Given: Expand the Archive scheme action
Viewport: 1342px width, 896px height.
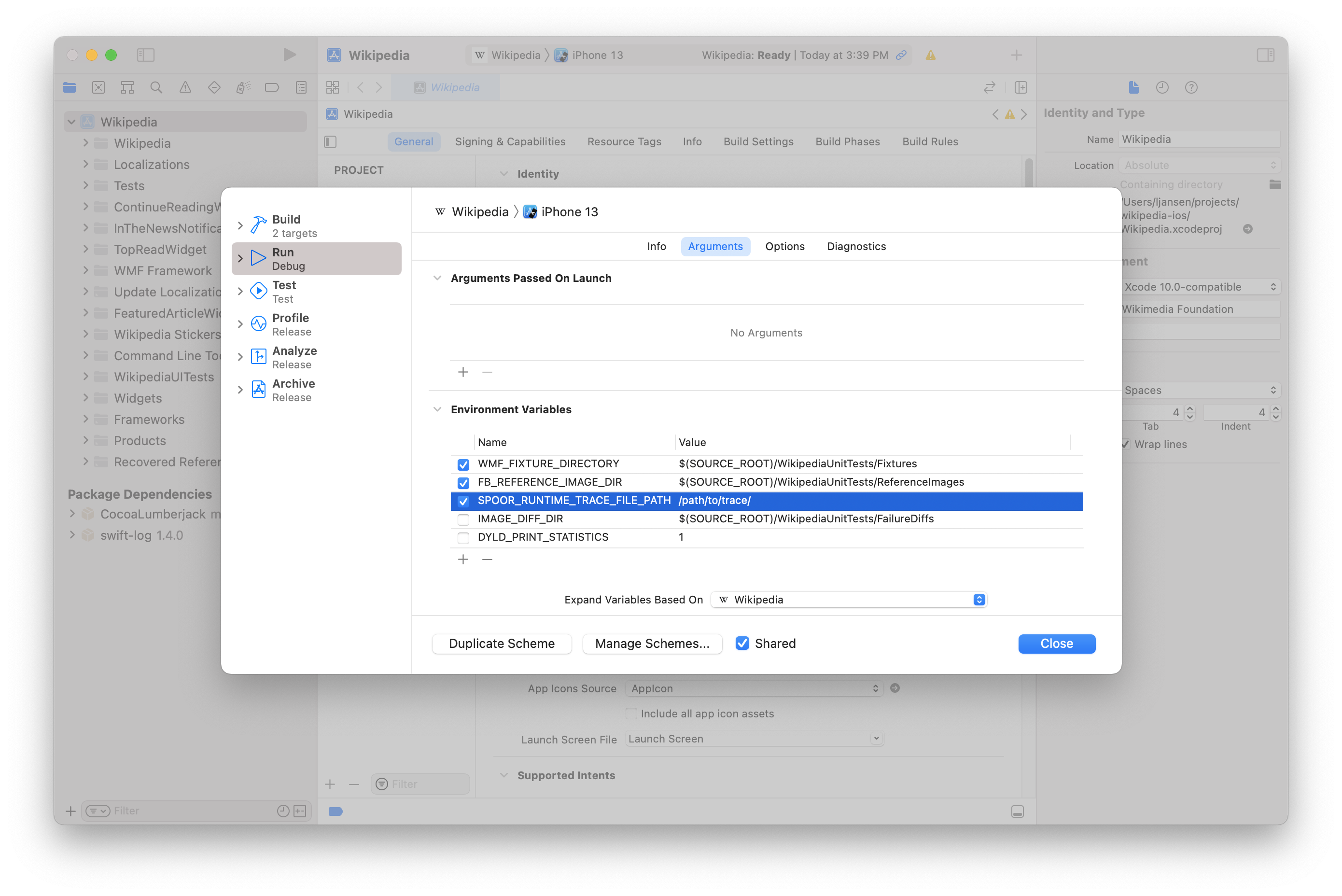Looking at the screenshot, I should [x=240, y=390].
